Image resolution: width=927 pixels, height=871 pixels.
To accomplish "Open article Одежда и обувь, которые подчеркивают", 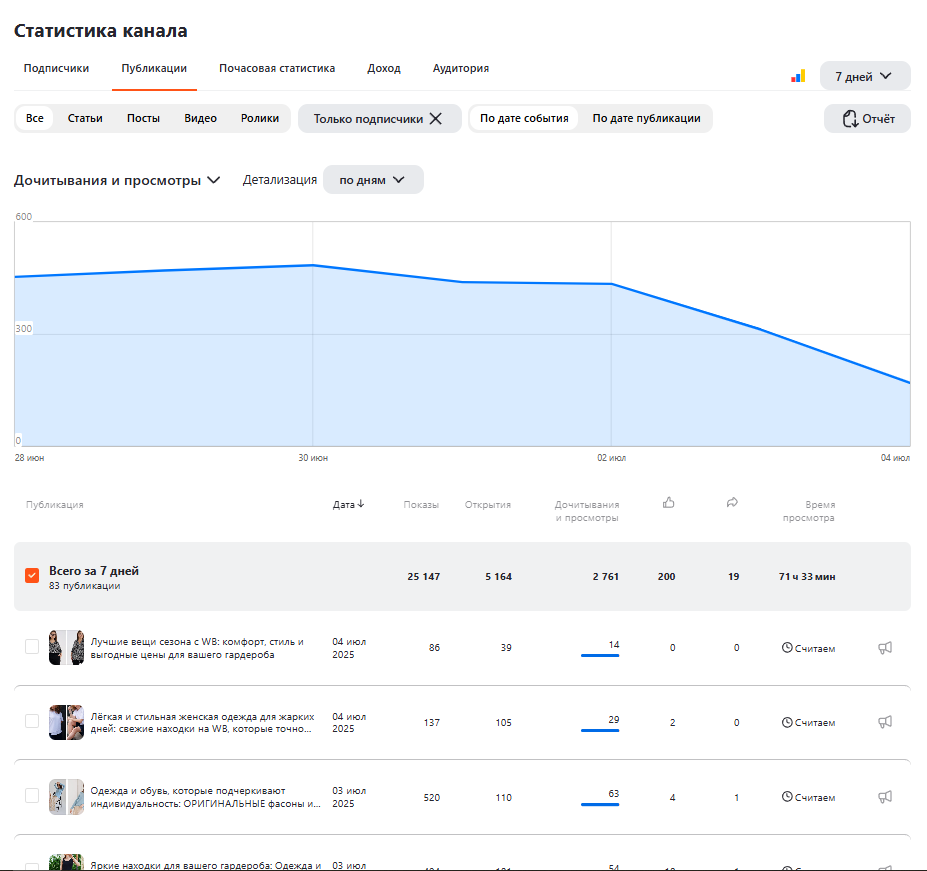I will (205, 797).
